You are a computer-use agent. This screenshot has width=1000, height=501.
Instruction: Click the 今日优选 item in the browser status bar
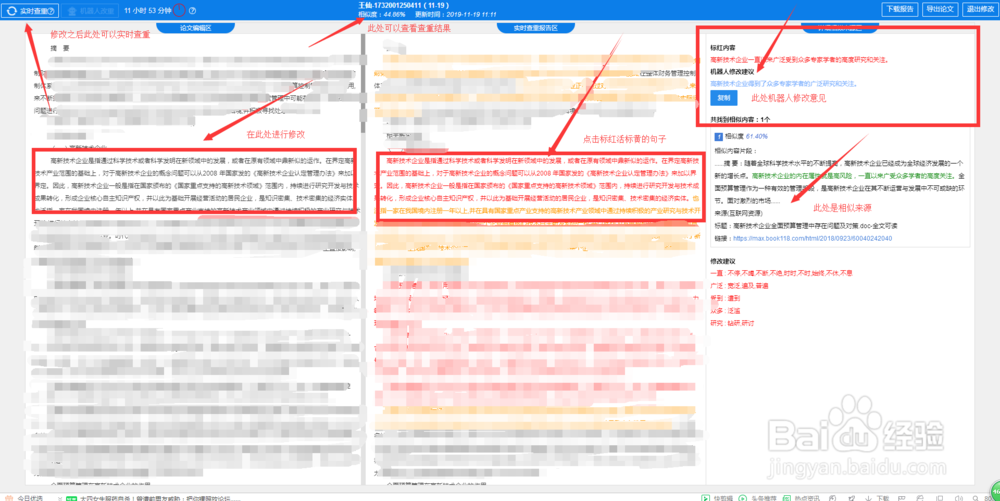click(24, 497)
